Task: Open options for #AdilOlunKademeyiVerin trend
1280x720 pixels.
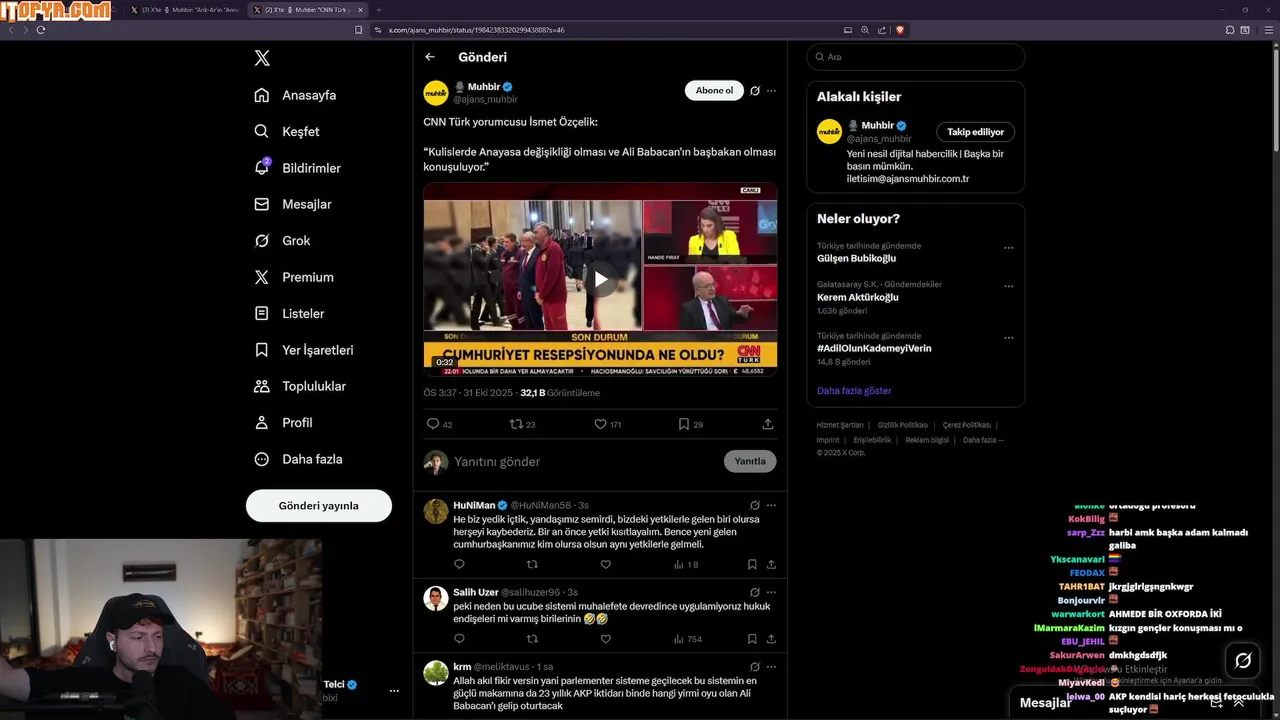Action: (x=1009, y=337)
